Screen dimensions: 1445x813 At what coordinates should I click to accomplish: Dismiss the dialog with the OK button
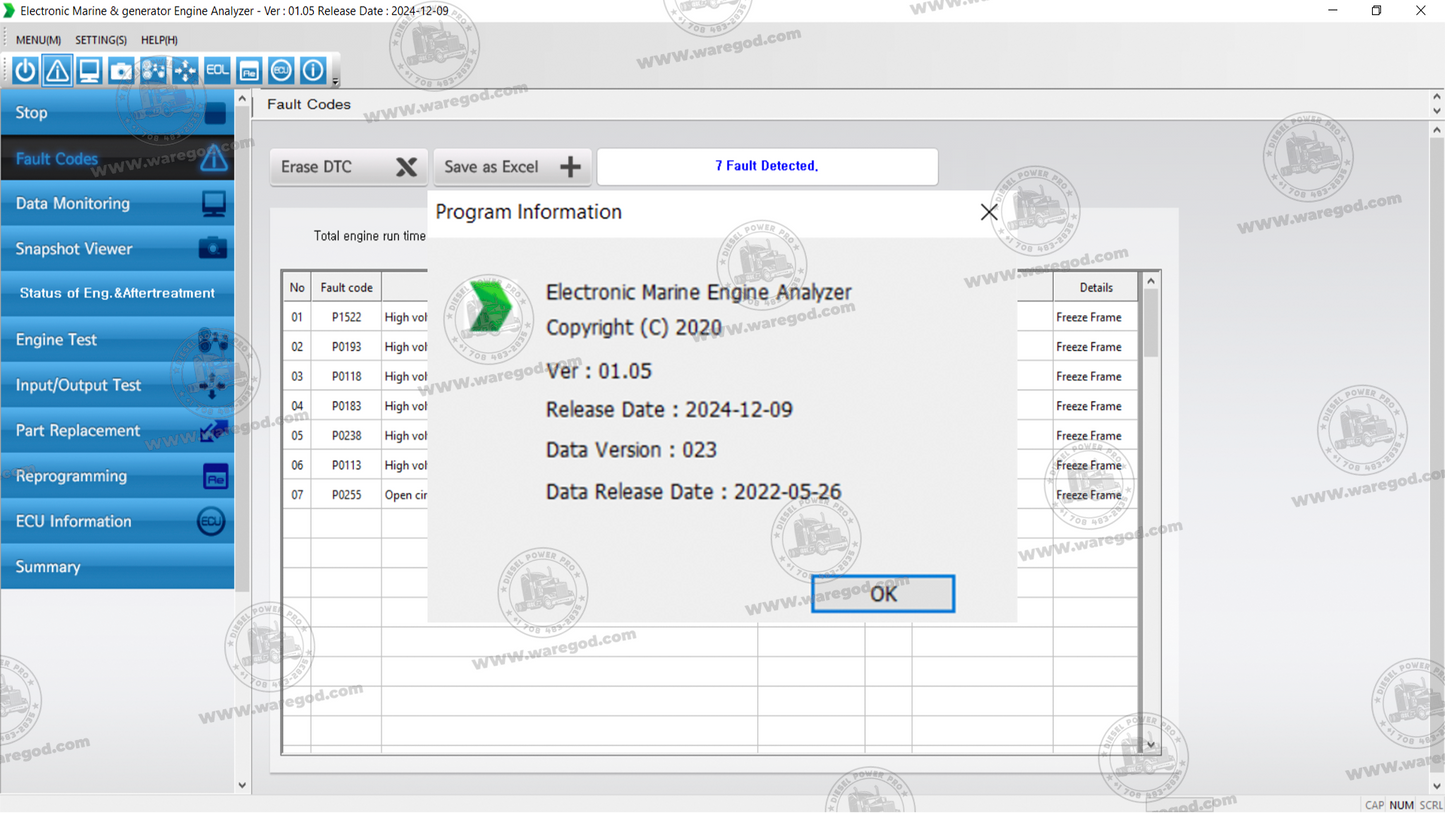click(x=882, y=593)
